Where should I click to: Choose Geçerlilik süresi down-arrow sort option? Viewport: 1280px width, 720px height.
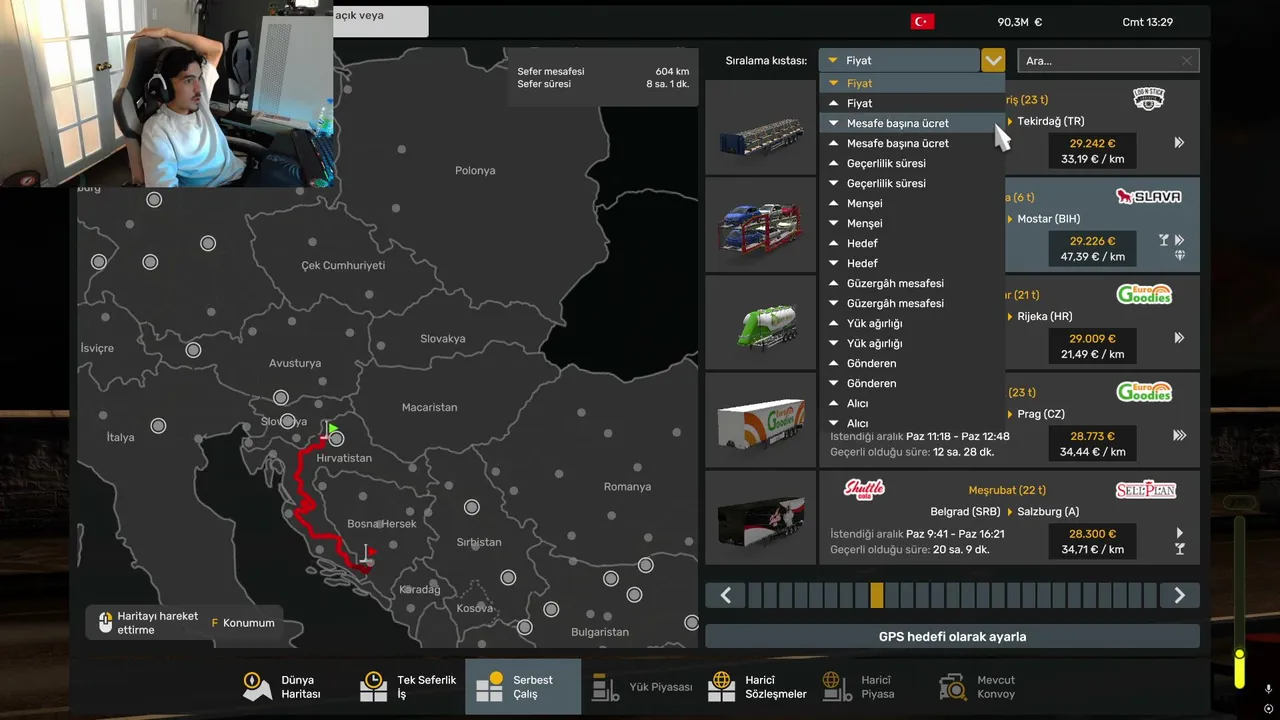pos(912,183)
